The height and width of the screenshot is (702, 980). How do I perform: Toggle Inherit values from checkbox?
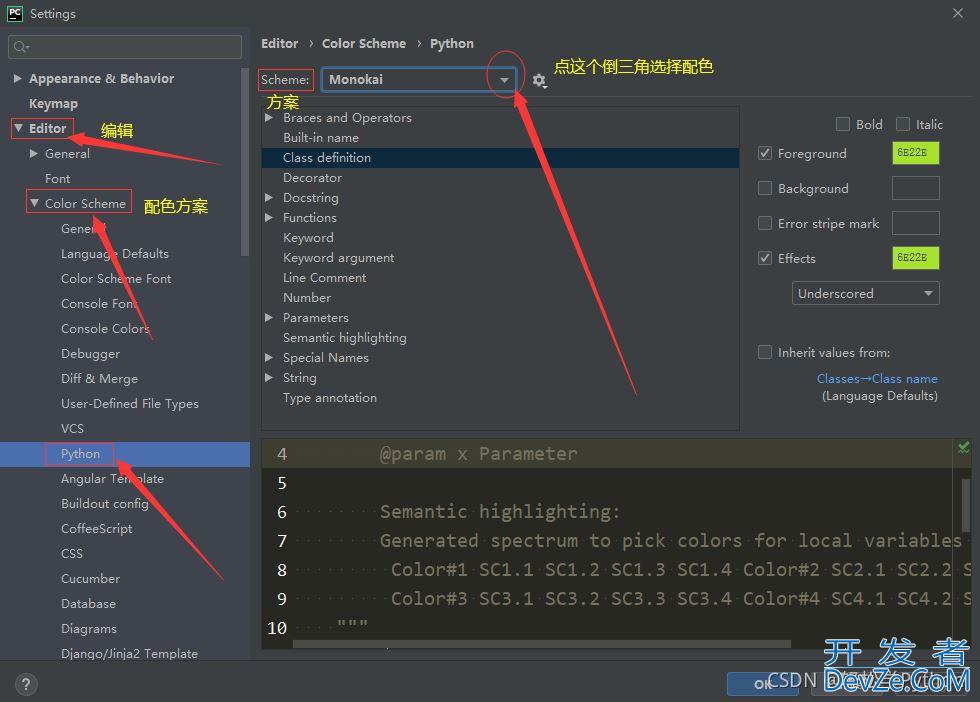[x=764, y=353]
